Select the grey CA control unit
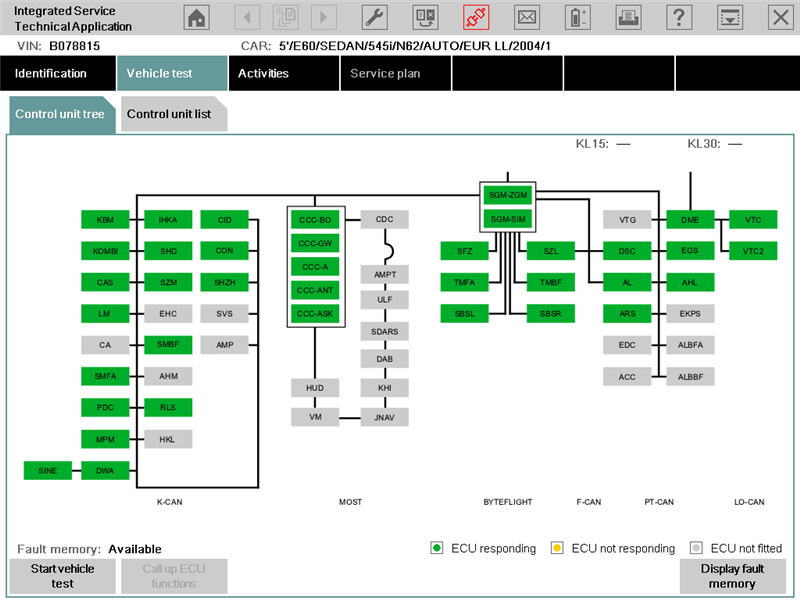 (105, 345)
